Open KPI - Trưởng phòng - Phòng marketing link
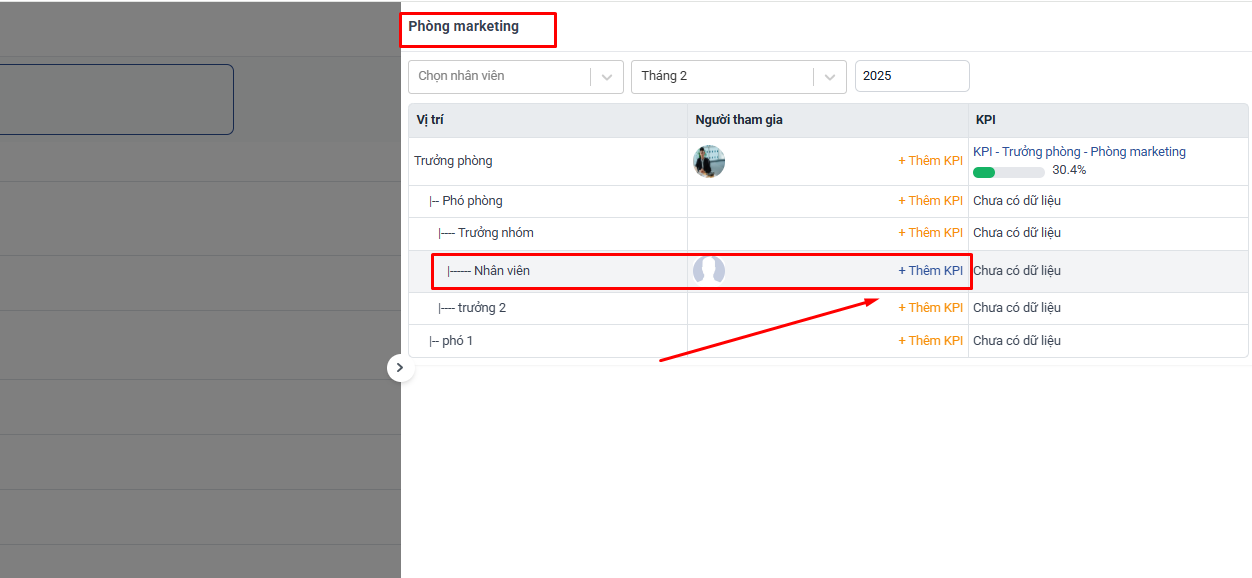This screenshot has height=578, width=1252. (1079, 152)
